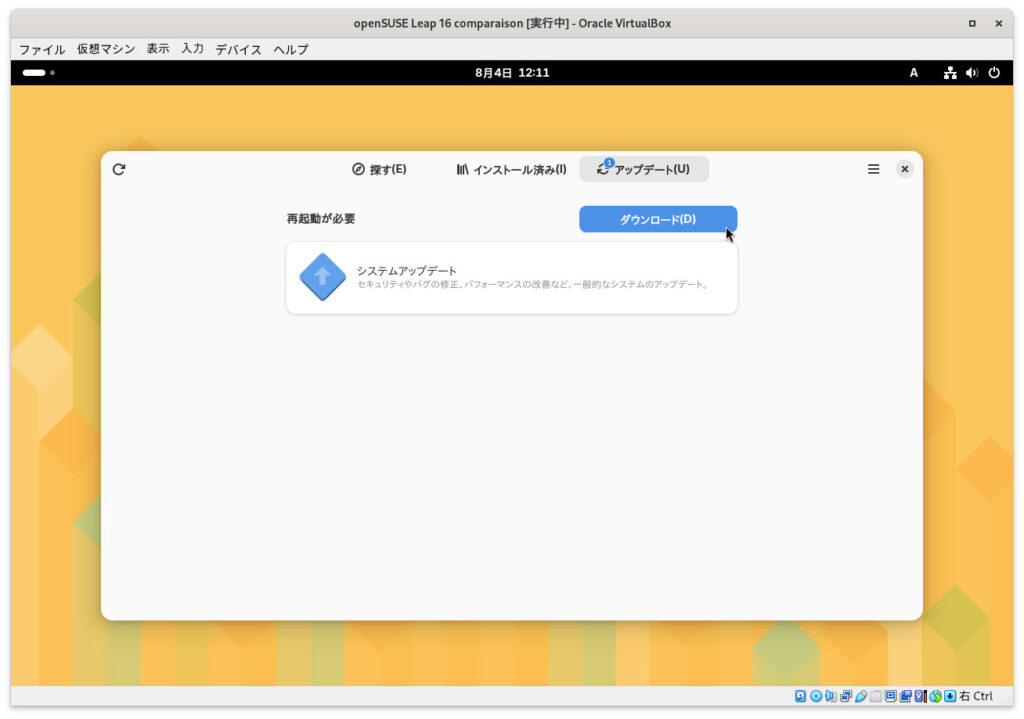
Task: Open the デバイス menu
Action: [x=238, y=49]
